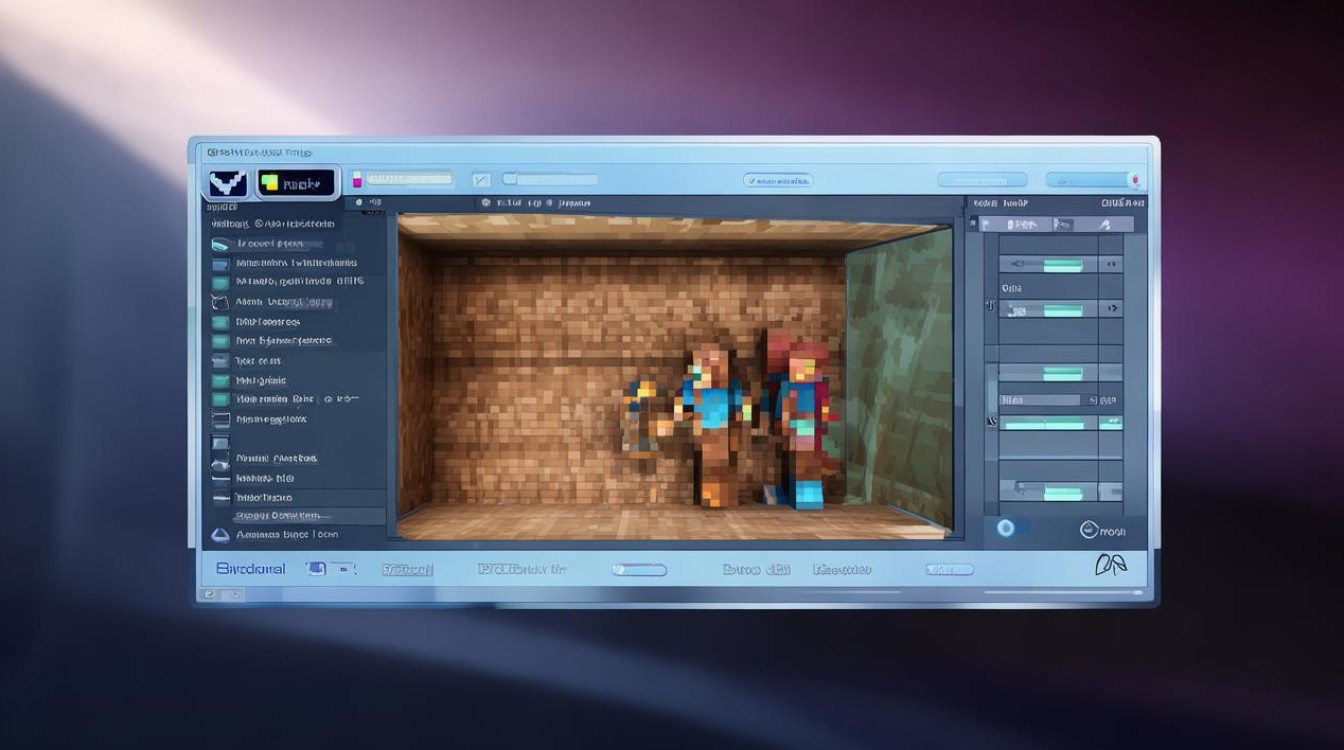The width and height of the screenshot is (1344, 750).
Task: Click the triangle icon at sidebar bottom
Action: (x=220, y=536)
